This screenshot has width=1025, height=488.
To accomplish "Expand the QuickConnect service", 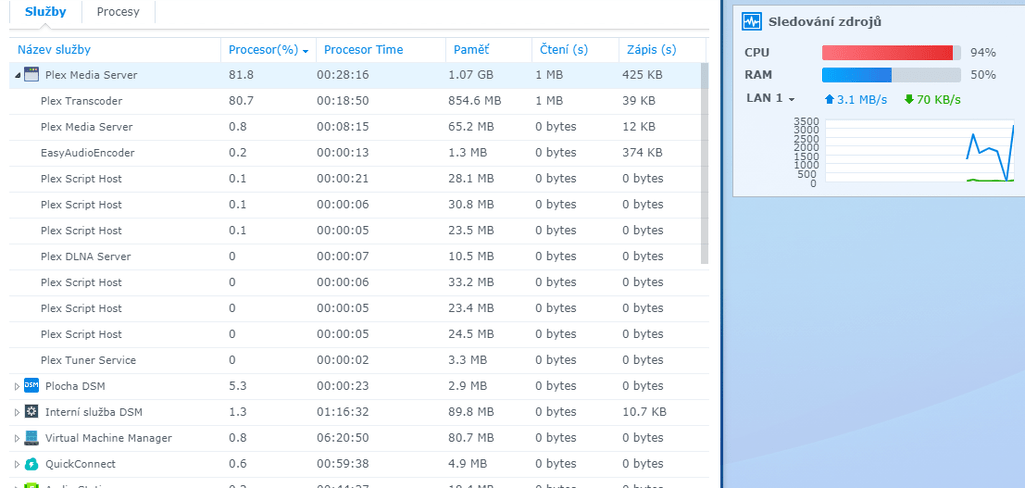I will click(17, 464).
